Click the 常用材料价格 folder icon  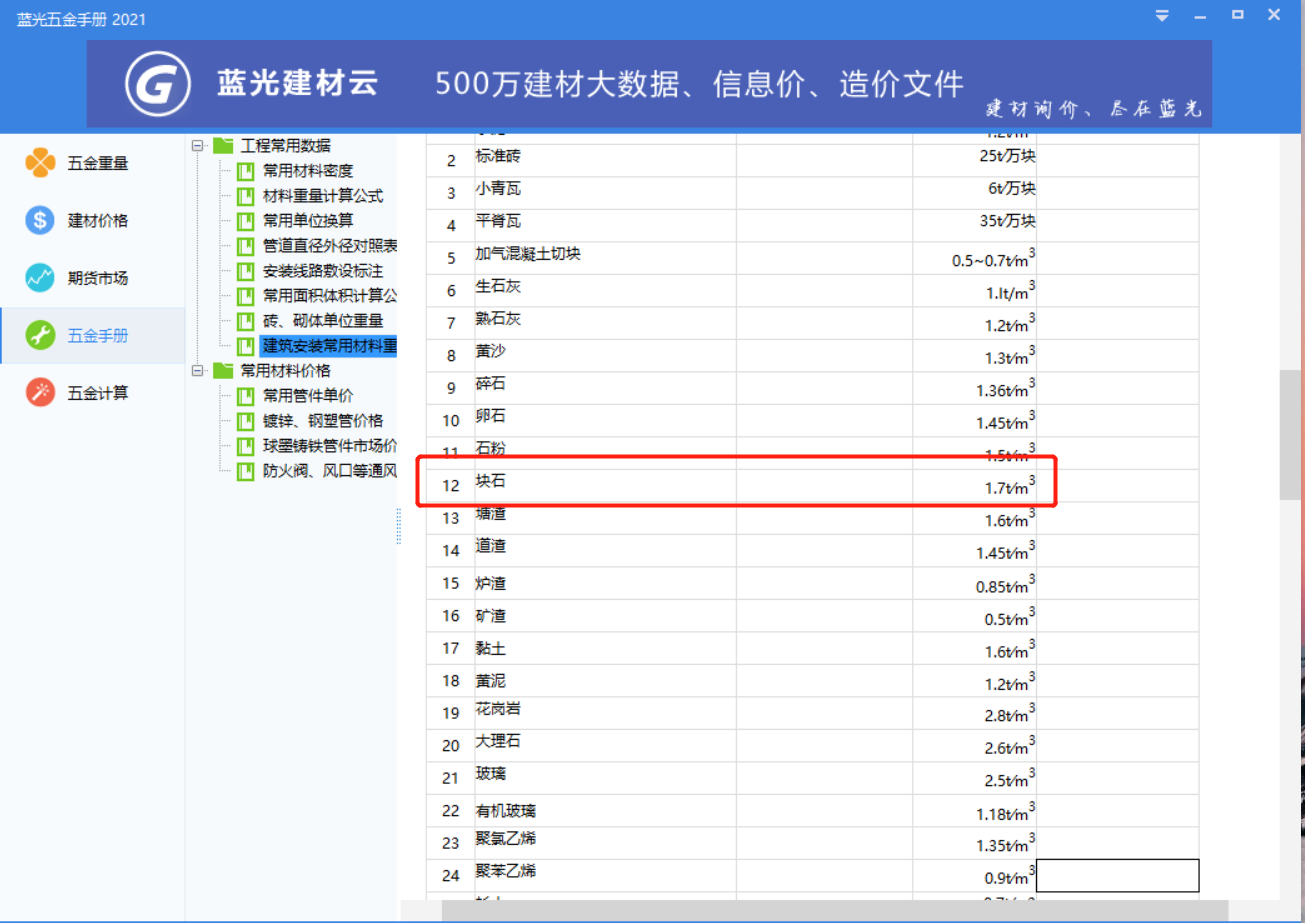tap(222, 371)
